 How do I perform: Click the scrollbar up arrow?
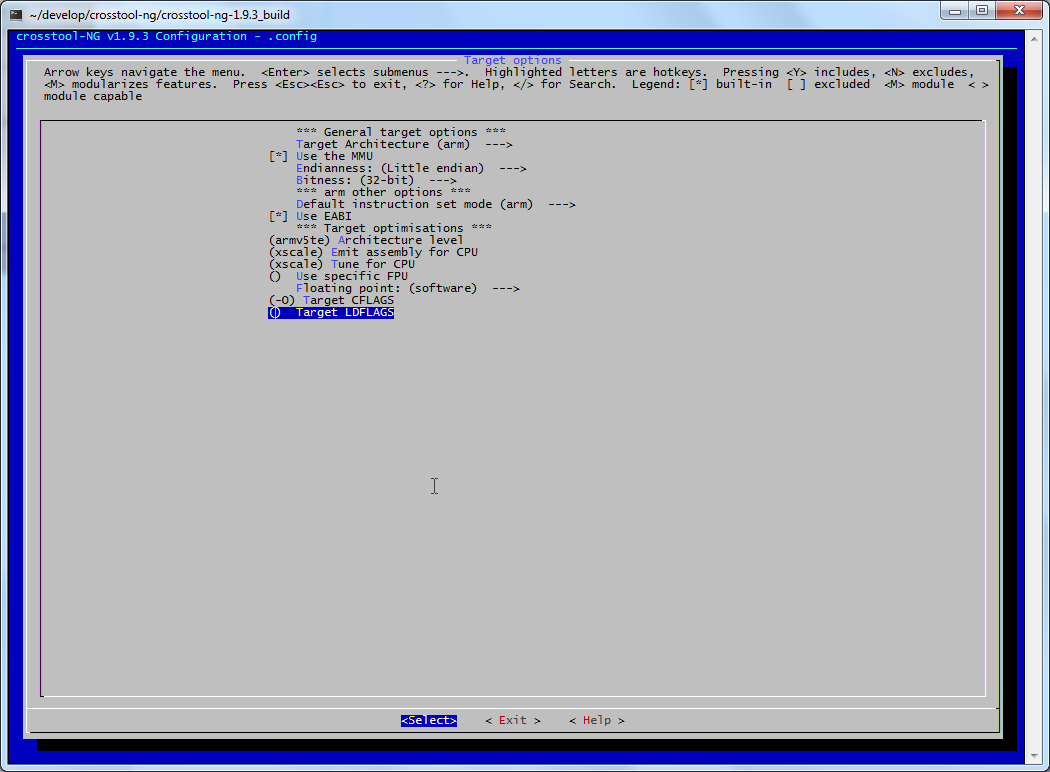(x=1035, y=39)
